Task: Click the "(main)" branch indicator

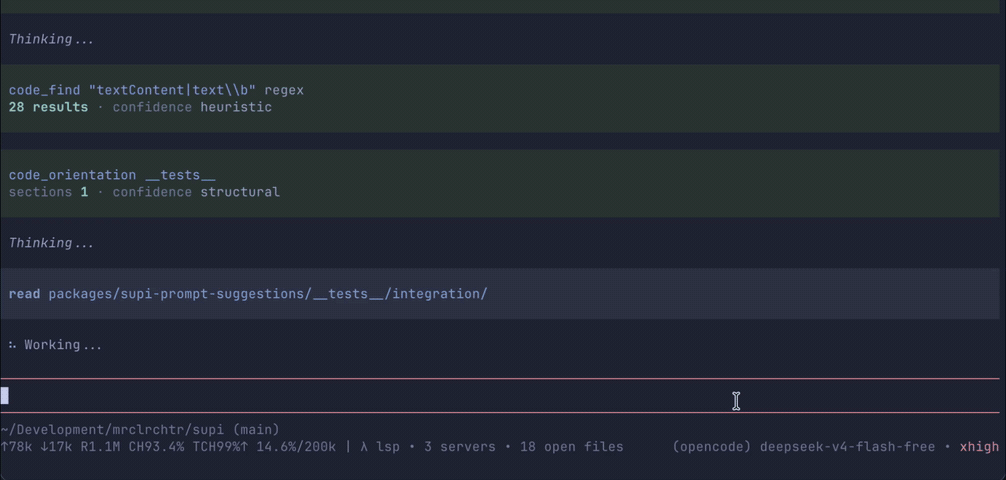Action: coord(256,430)
